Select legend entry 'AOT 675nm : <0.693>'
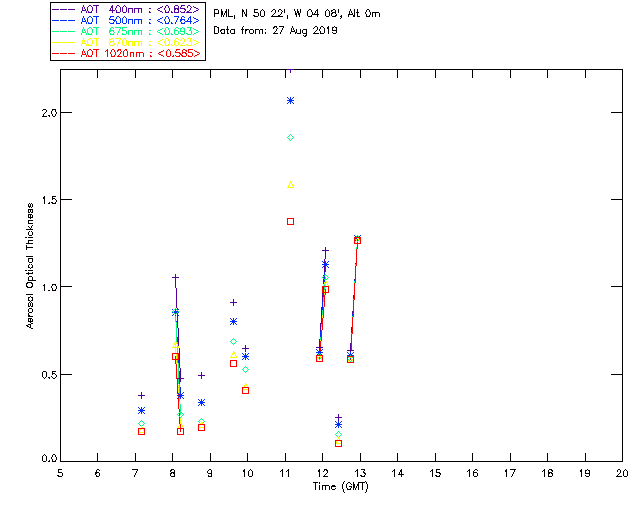The width and height of the screenshot is (640, 512). coord(140,32)
